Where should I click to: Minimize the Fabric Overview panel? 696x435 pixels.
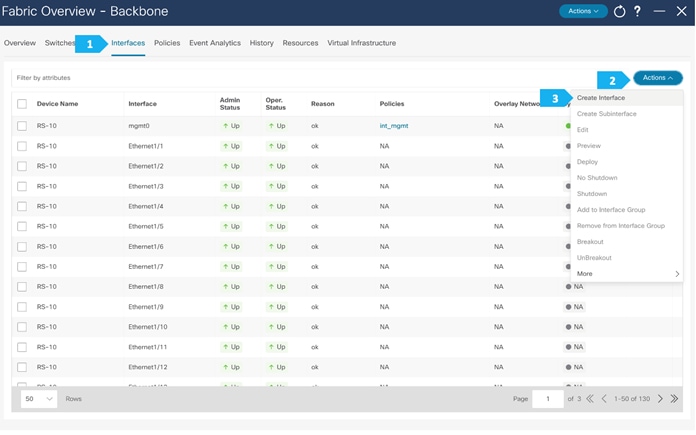[659, 11]
